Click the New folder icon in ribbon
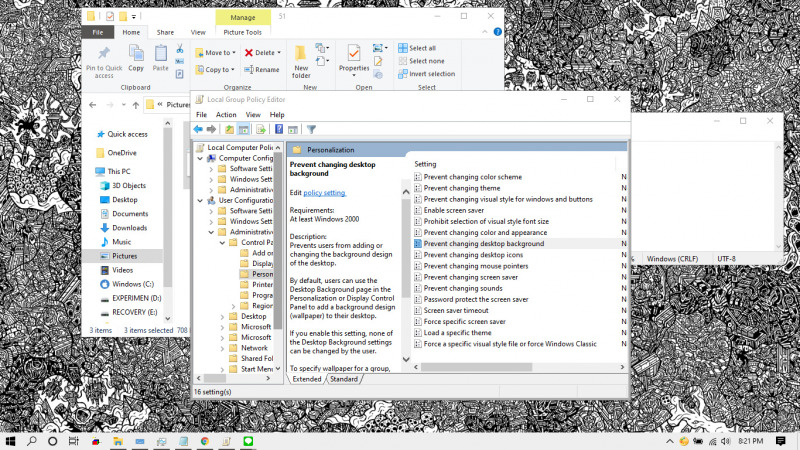This screenshot has width=800, height=450. [301, 62]
